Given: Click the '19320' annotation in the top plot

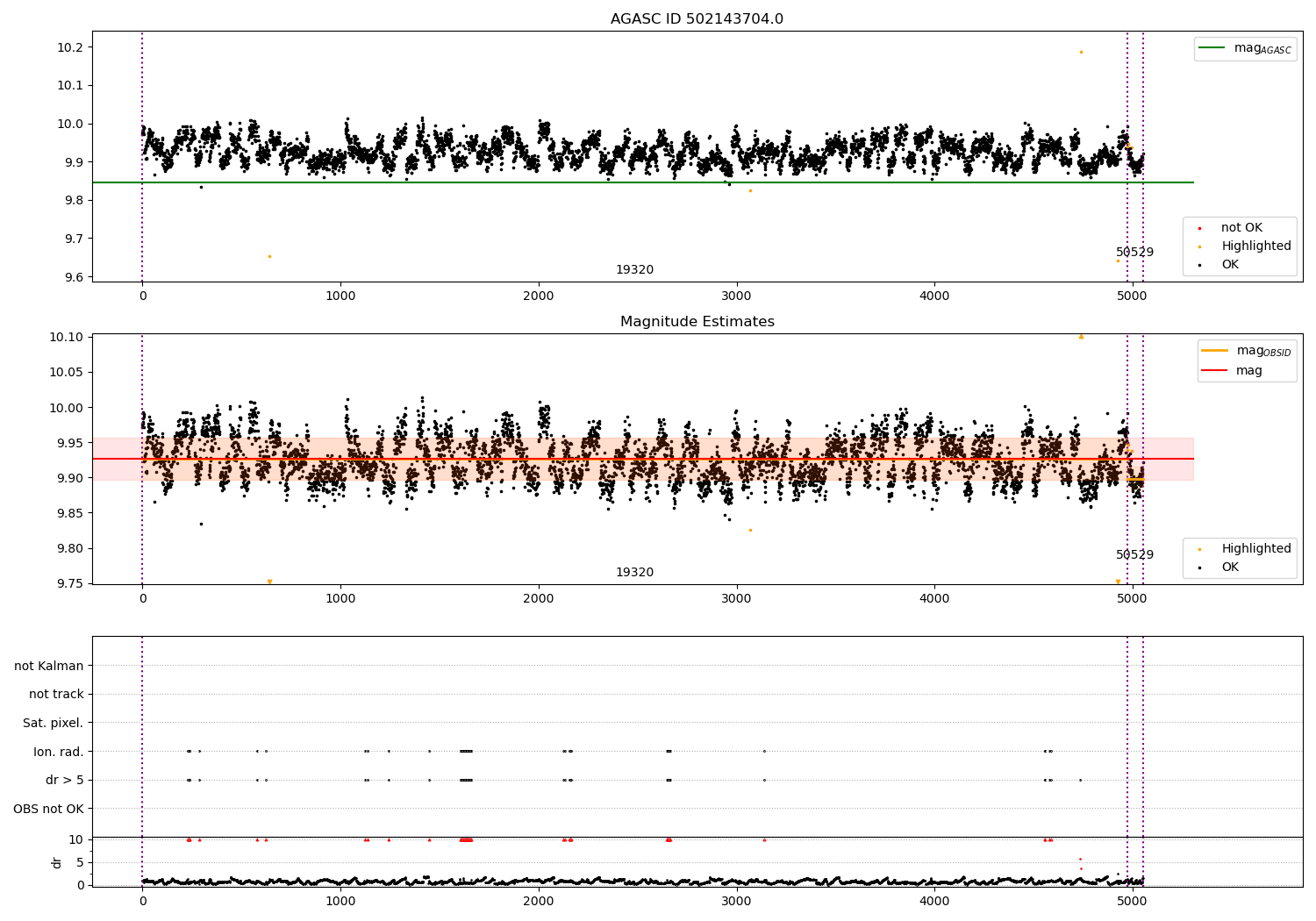Looking at the screenshot, I should pos(634,270).
